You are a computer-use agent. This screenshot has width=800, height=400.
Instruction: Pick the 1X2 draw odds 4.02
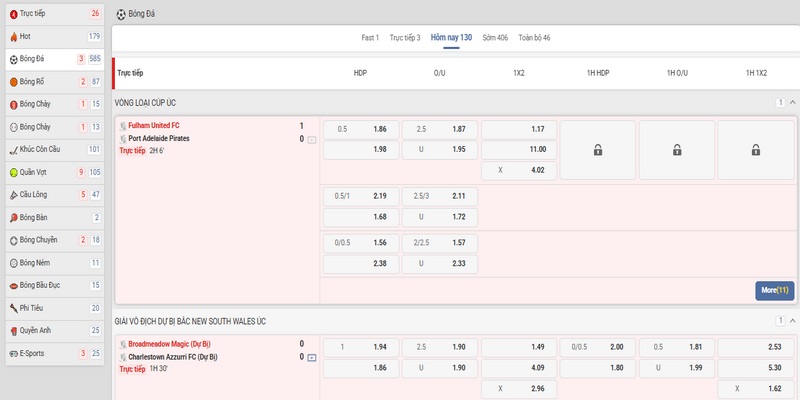(518, 170)
